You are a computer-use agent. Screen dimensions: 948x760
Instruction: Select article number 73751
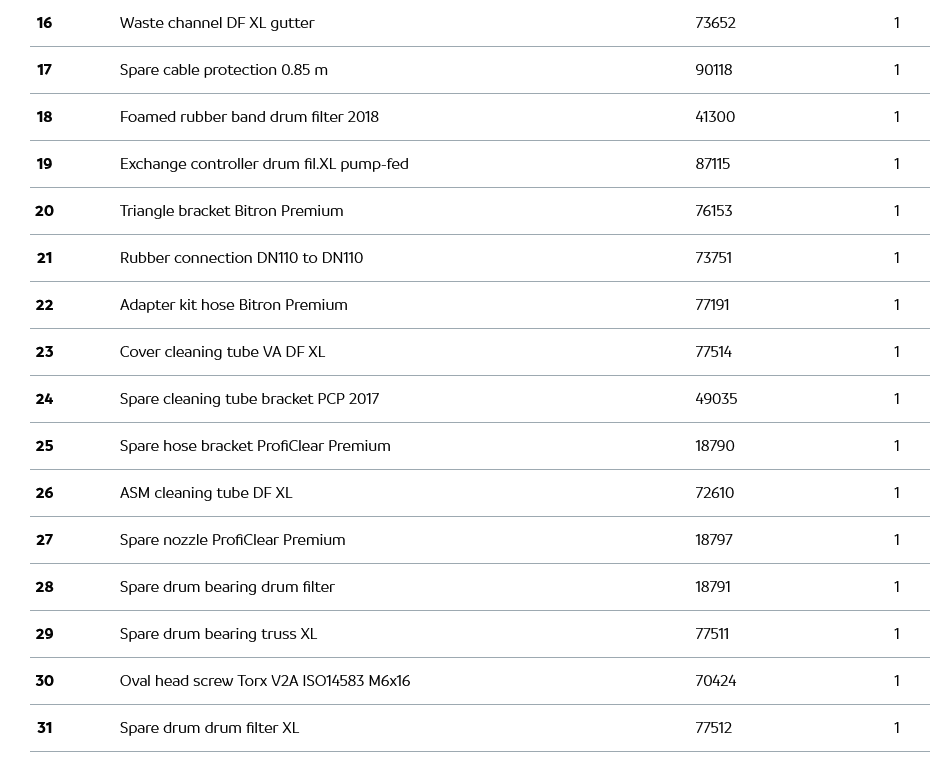[x=713, y=258]
